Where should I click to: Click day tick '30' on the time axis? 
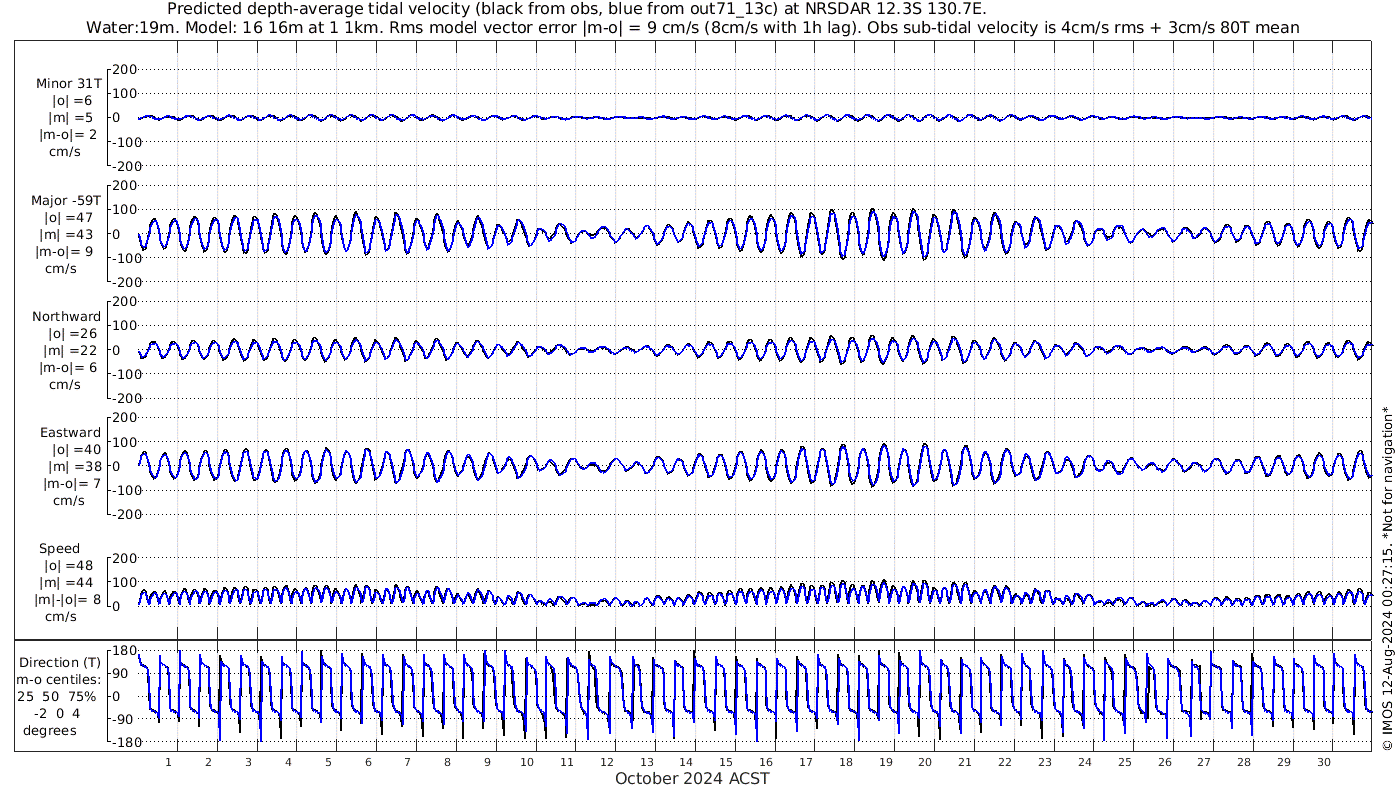(x=1324, y=762)
